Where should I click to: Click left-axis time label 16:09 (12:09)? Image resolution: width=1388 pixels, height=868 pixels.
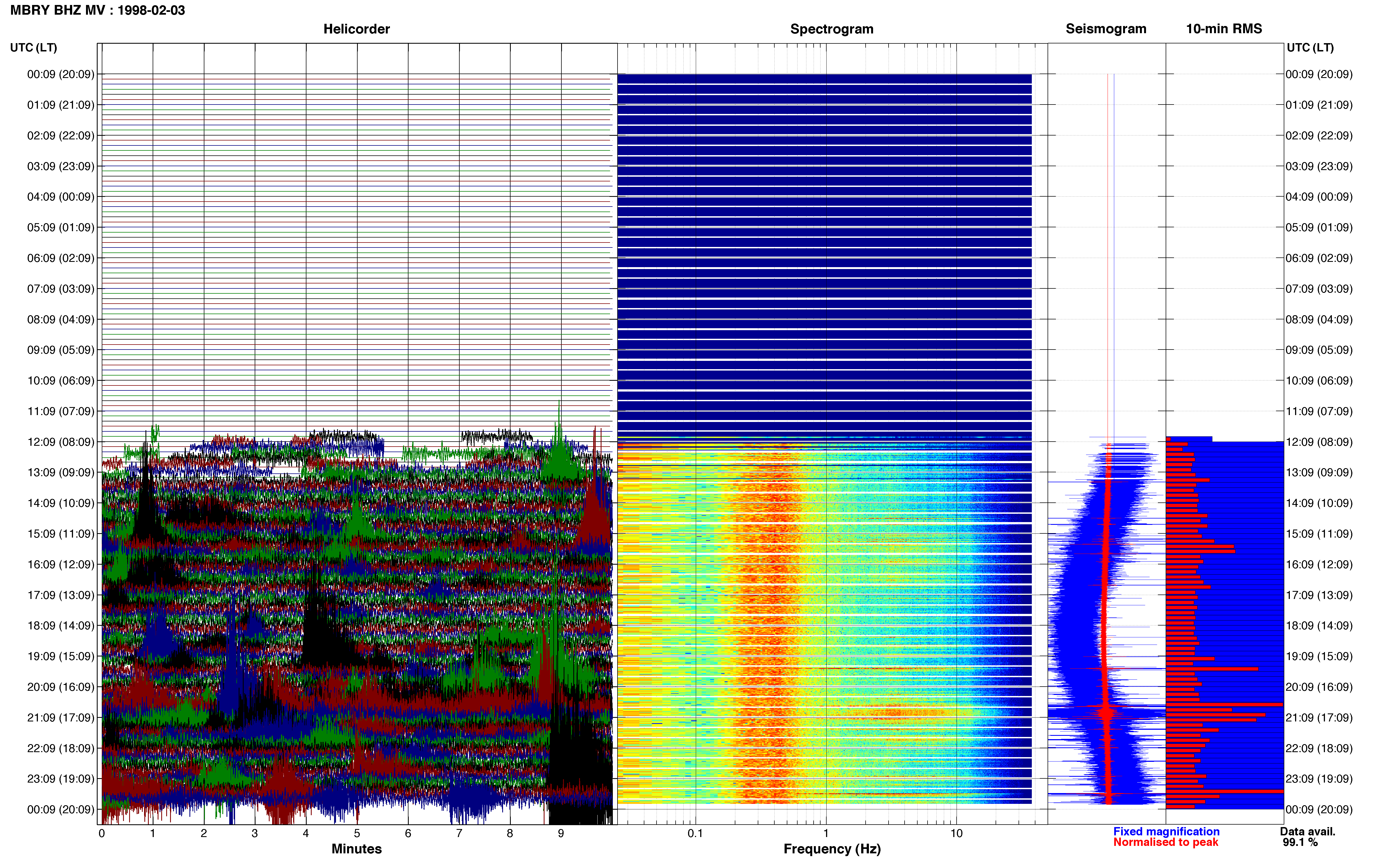pyautogui.click(x=61, y=564)
